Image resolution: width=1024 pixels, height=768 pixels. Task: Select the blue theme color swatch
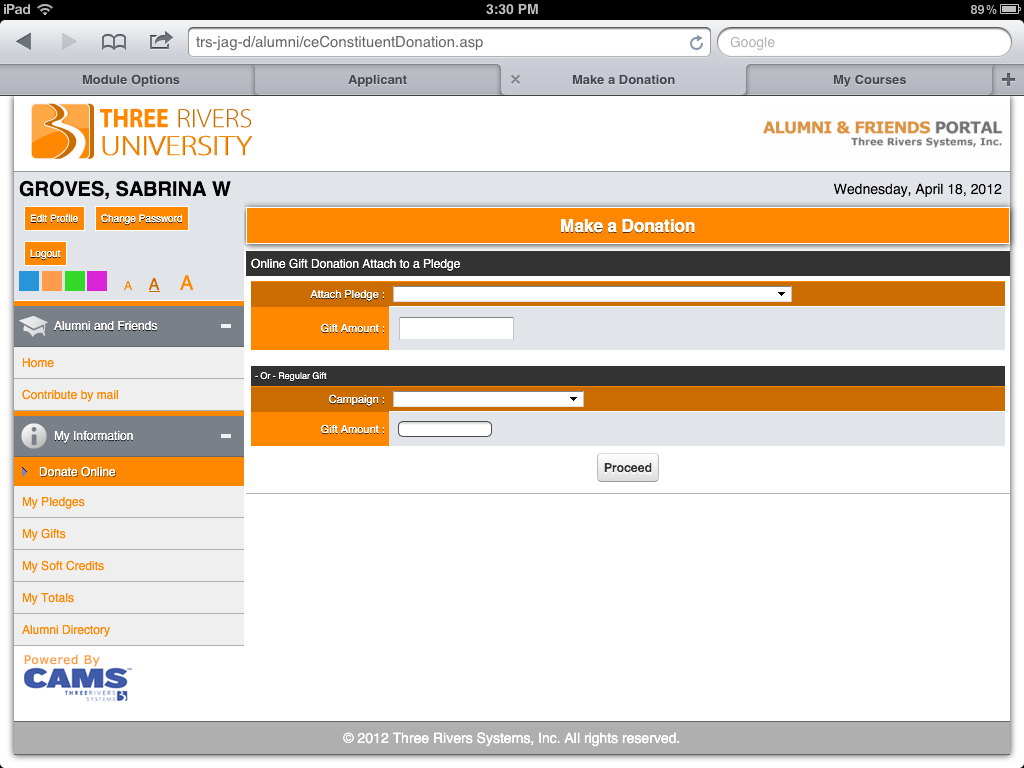tap(29, 281)
